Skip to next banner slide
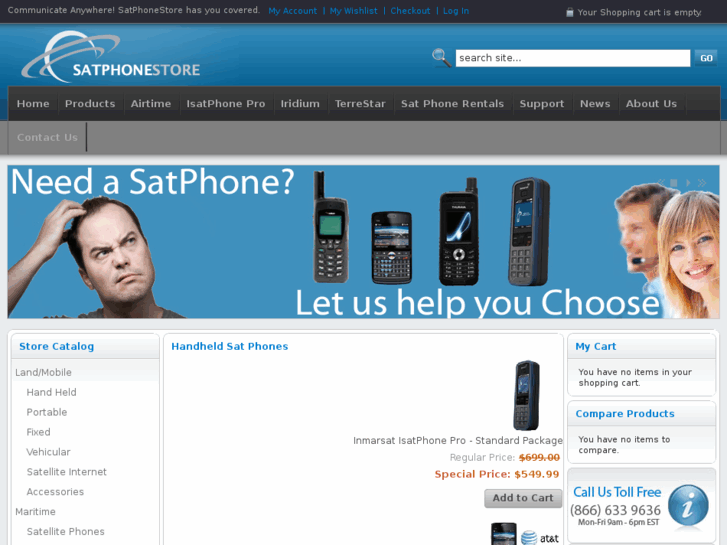The width and height of the screenshot is (727, 545). pyautogui.click(x=702, y=183)
